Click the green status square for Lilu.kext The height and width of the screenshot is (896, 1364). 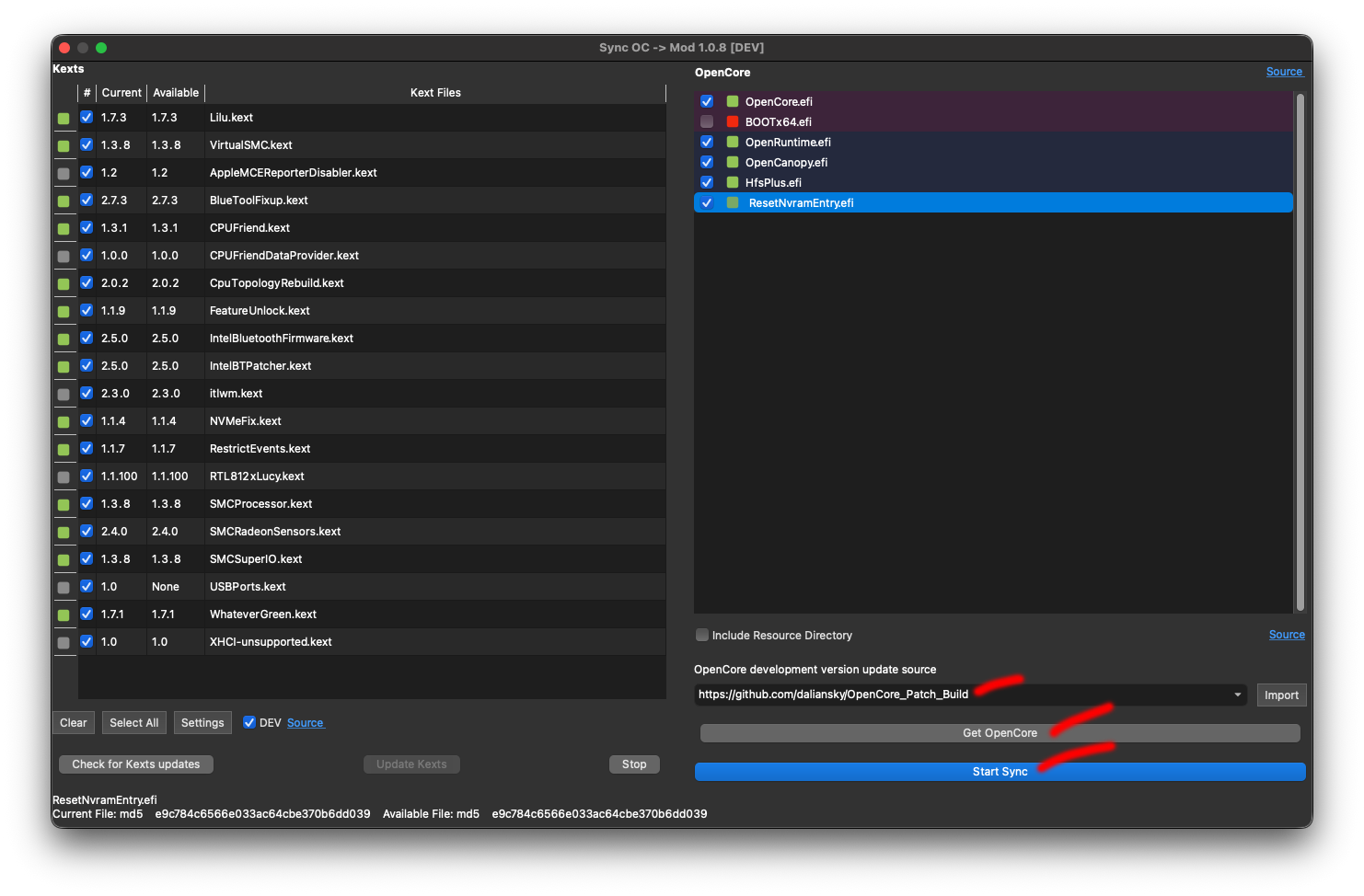point(64,119)
